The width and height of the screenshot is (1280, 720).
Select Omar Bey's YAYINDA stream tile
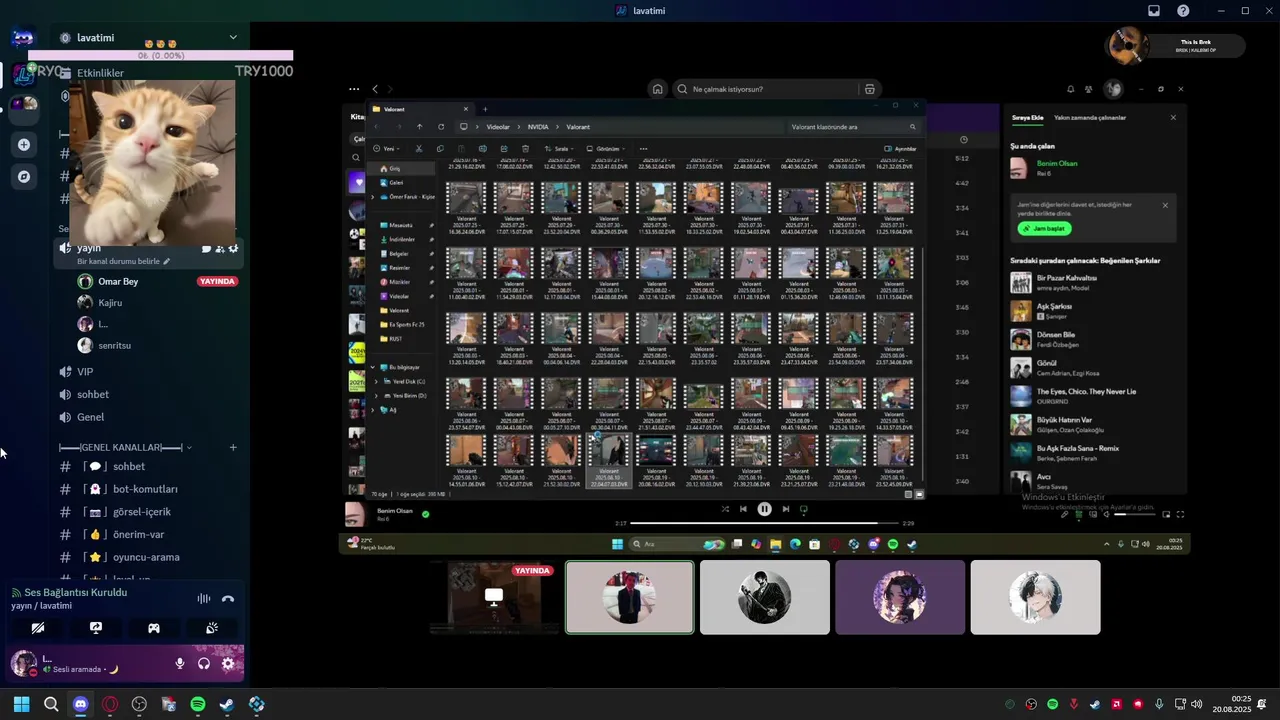(x=494, y=597)
